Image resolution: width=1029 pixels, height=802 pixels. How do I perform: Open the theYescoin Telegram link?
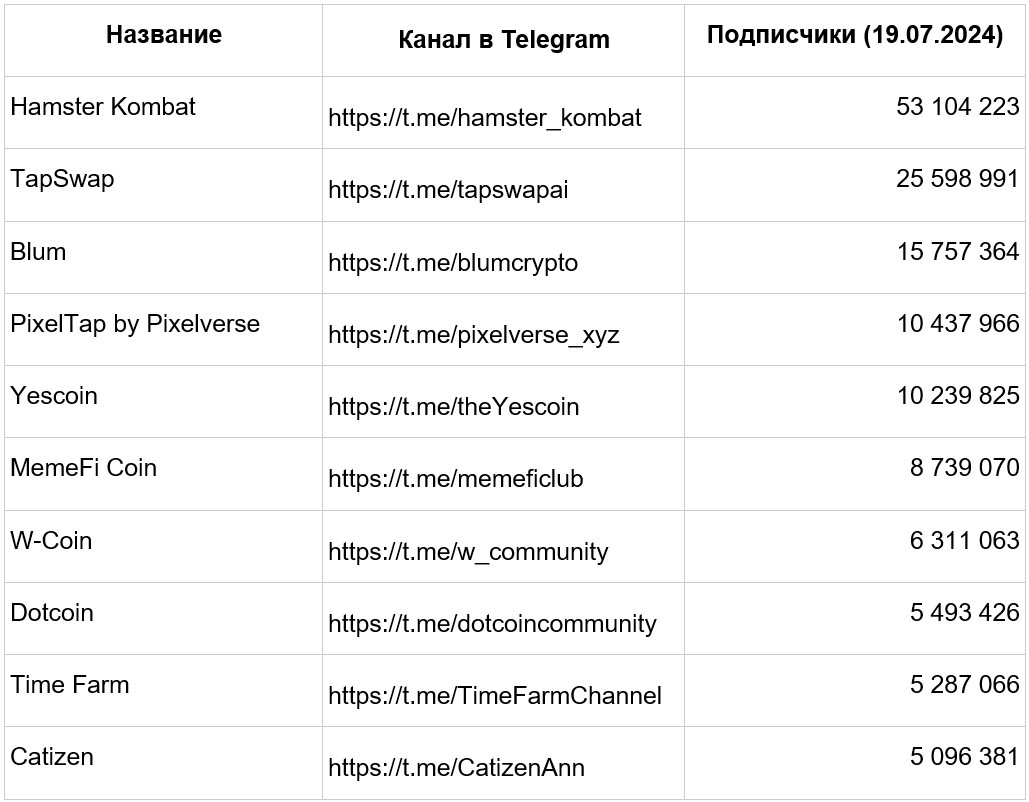point(453,407)
